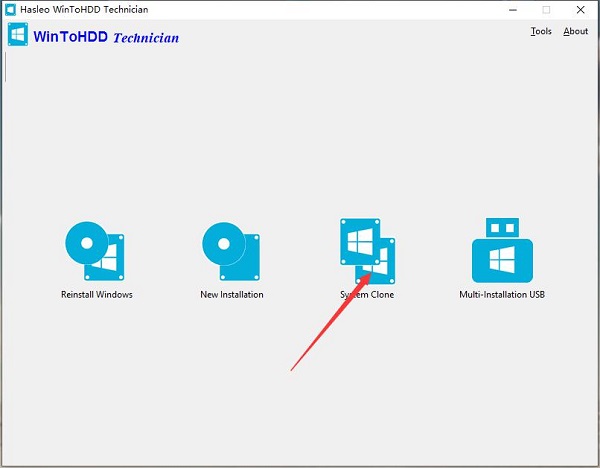Image resolution: width=600 pixels, height=468 pixels.
Task: Open the About menu
Action: pyautogui.click(x=575, y=31)
